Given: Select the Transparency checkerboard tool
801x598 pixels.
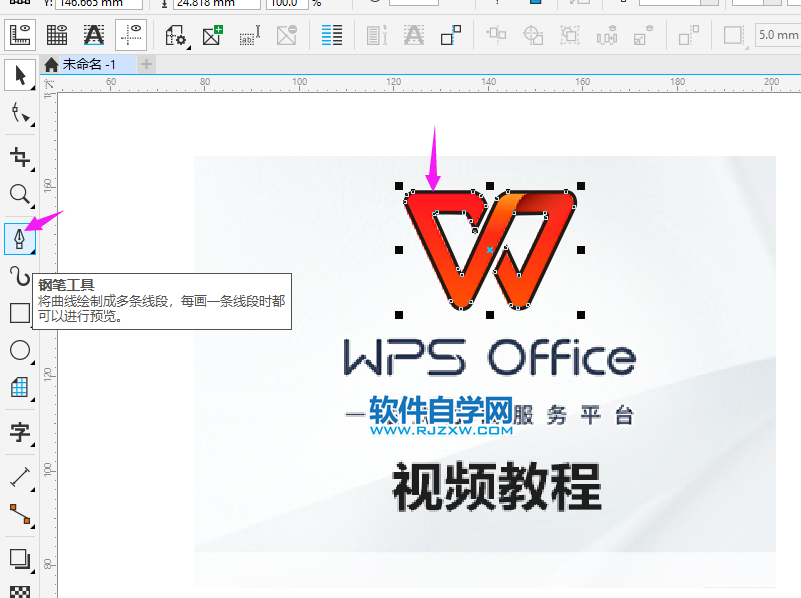Looking at the screenshot, I should pos(20,591).
